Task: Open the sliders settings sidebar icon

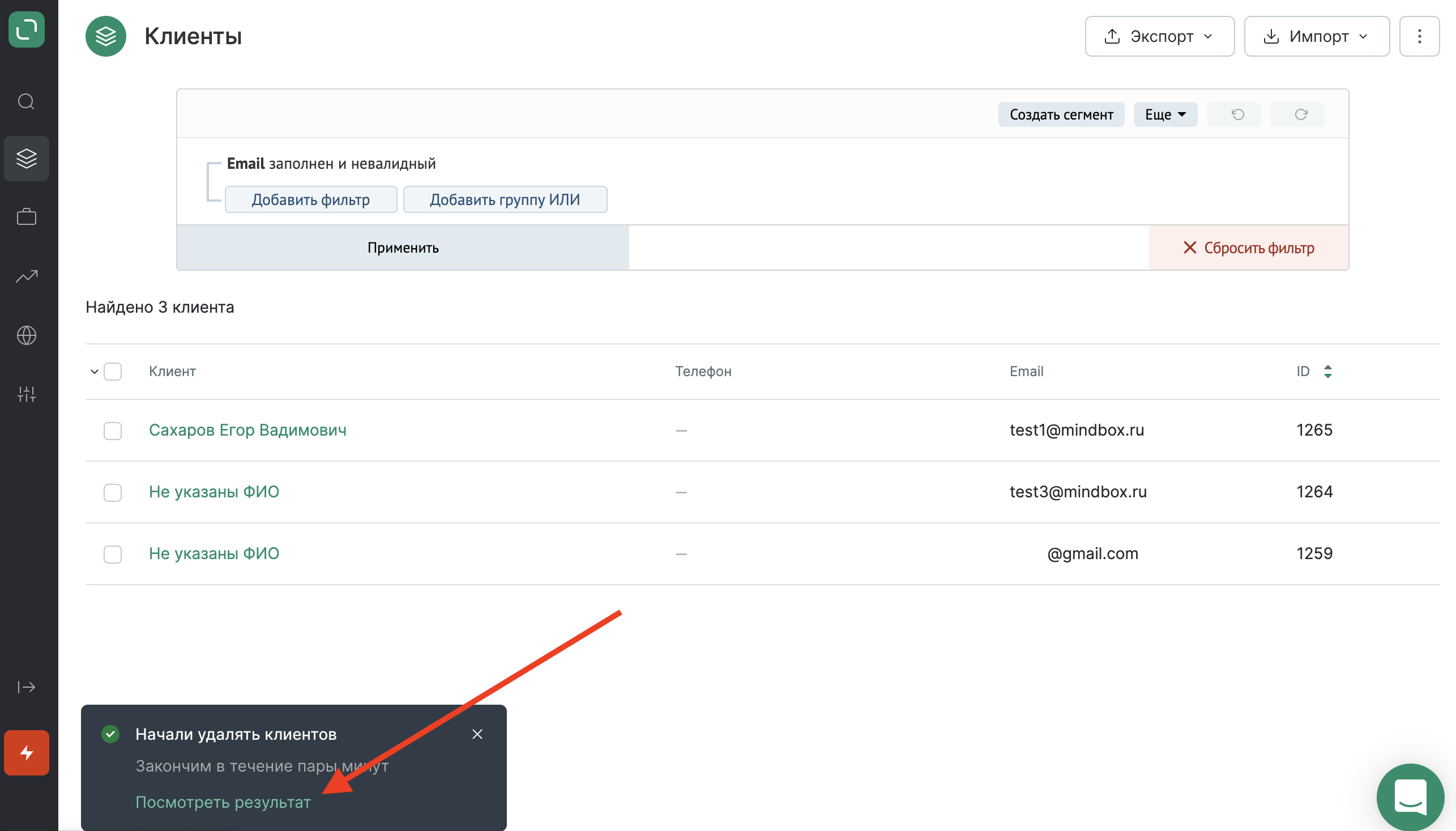Action: tap(26, 394)
